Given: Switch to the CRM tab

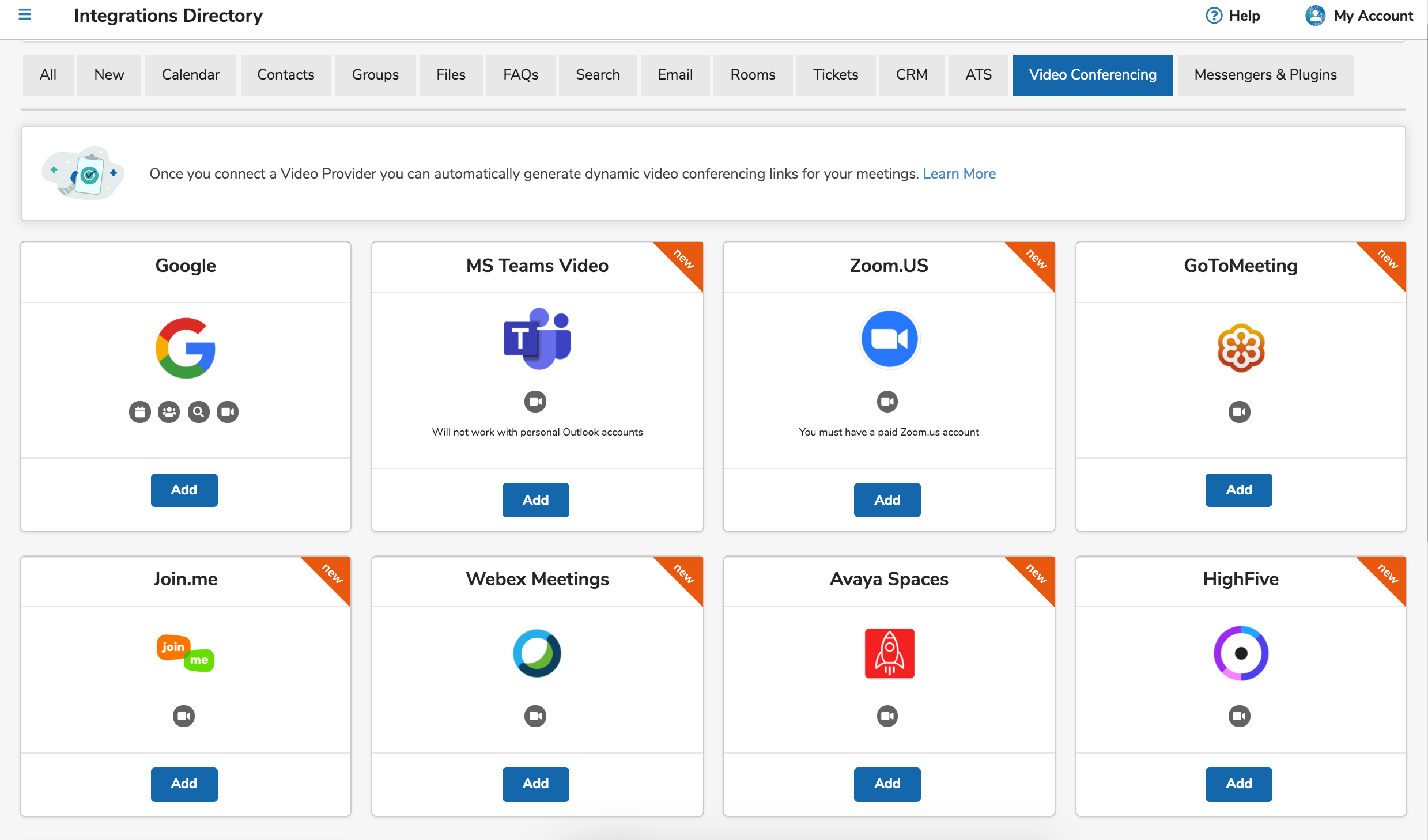Looking at the screenshot, I should point(912,75).
